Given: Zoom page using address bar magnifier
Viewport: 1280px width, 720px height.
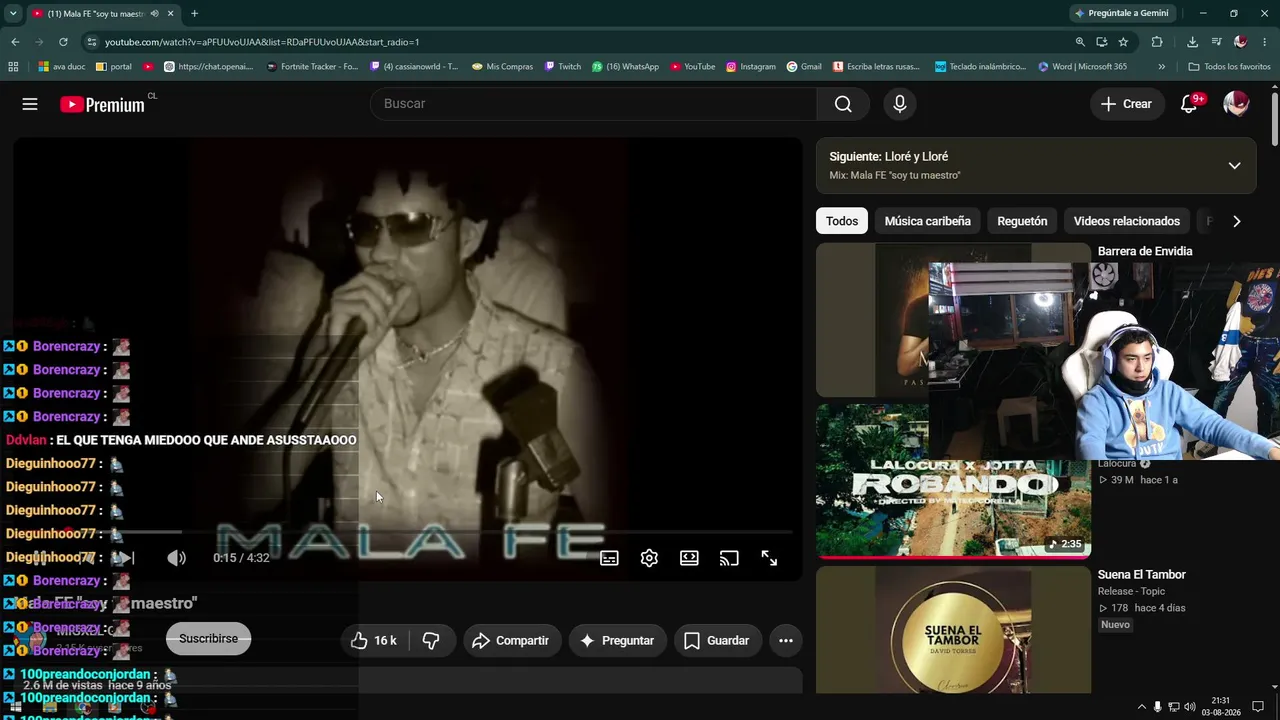Looking at the screenshot, I should (x=1080, y=42).
